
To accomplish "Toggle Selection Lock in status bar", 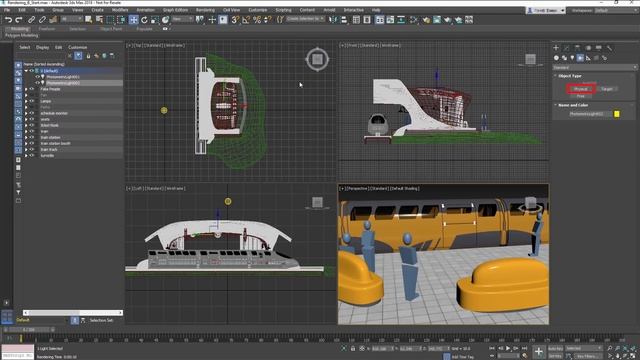I will tap(353, 349).
